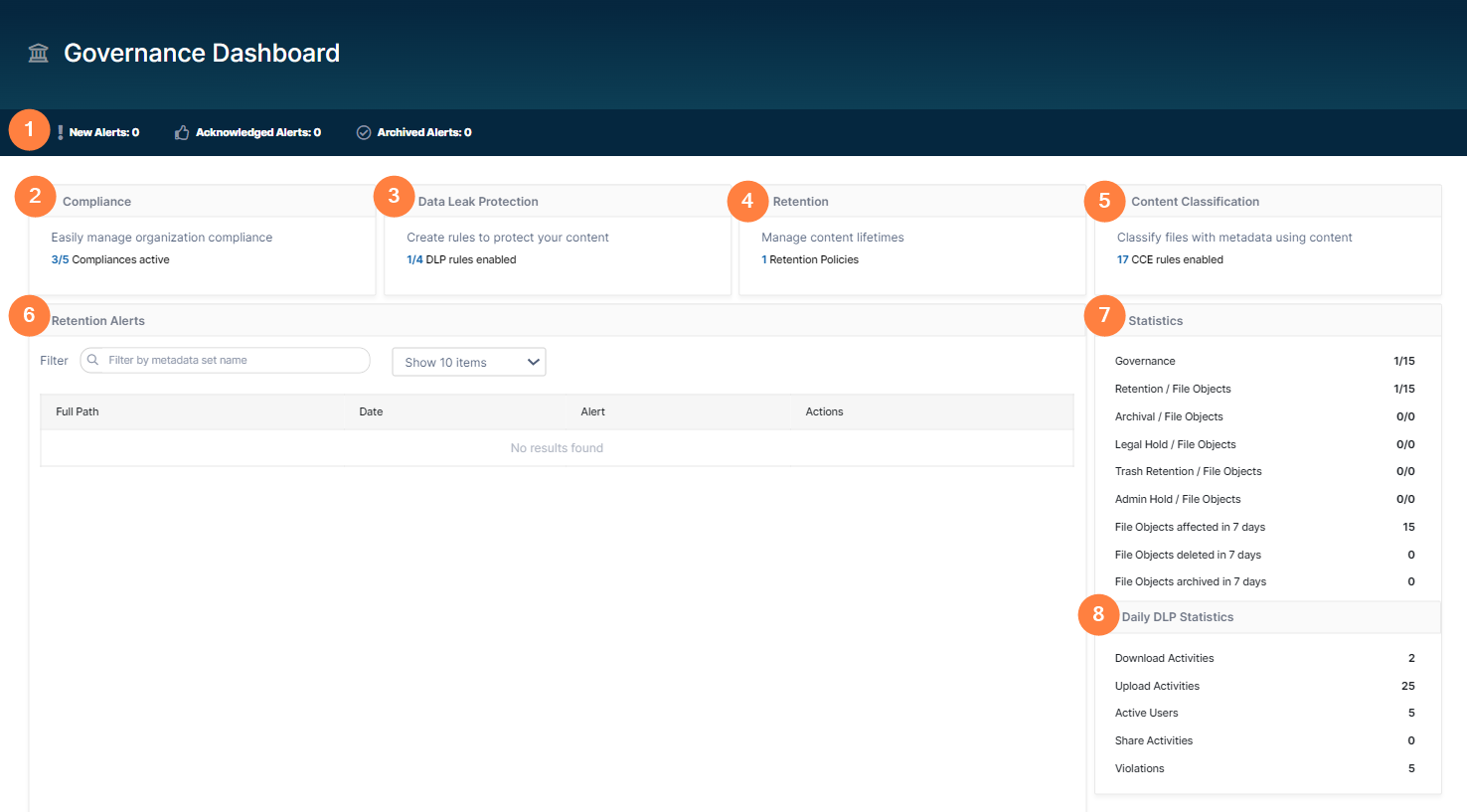
Task: Click the New Alerts exclamation icon
Action: point(61,132)
